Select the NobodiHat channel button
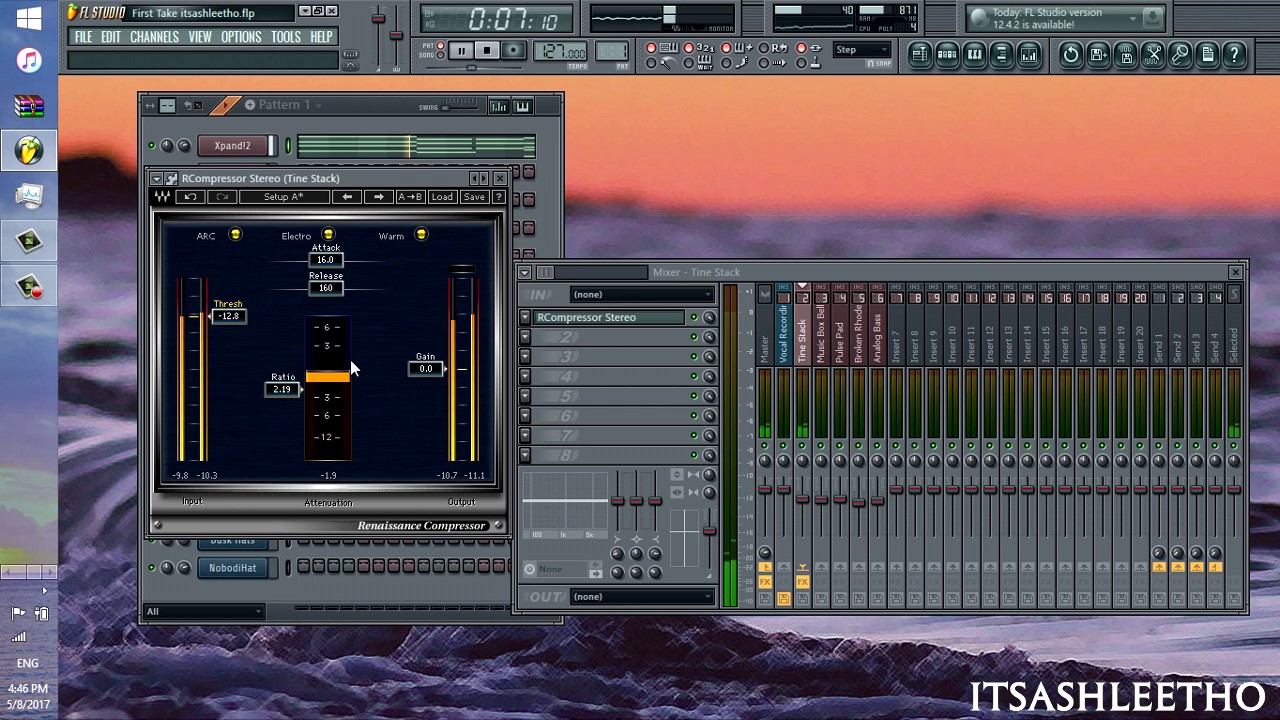This screenshot has width=1280, height=720. click(x=233, y=568)
